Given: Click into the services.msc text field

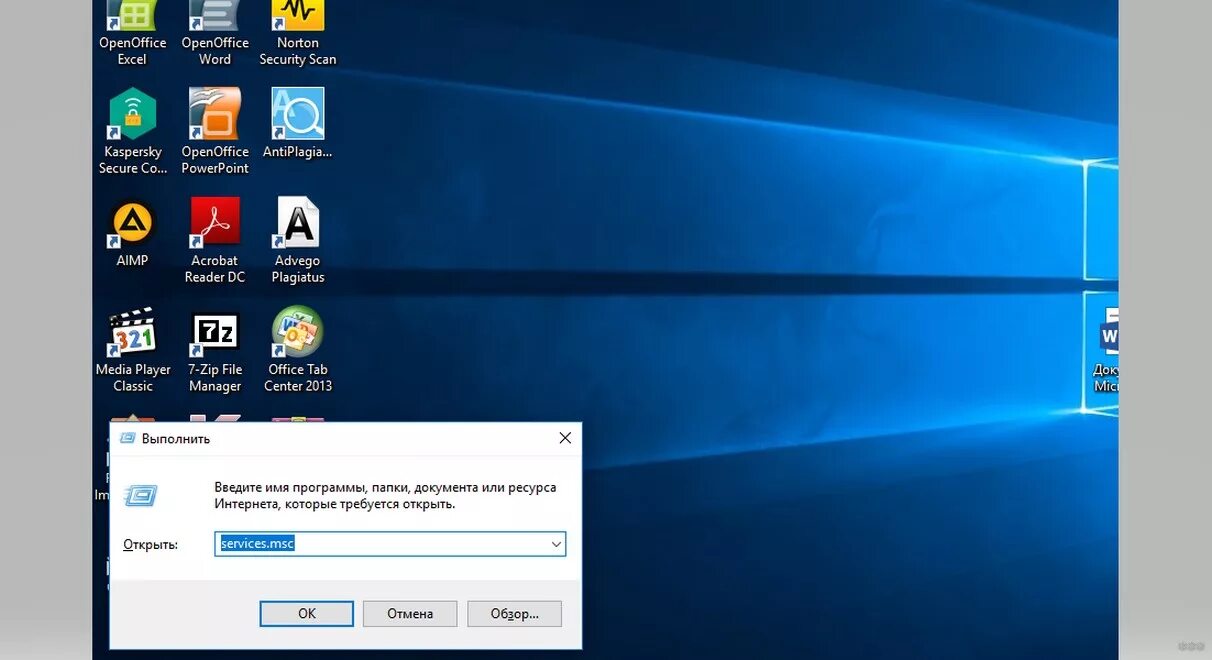Looking at the screenshot, I should (x=390, y=544).
